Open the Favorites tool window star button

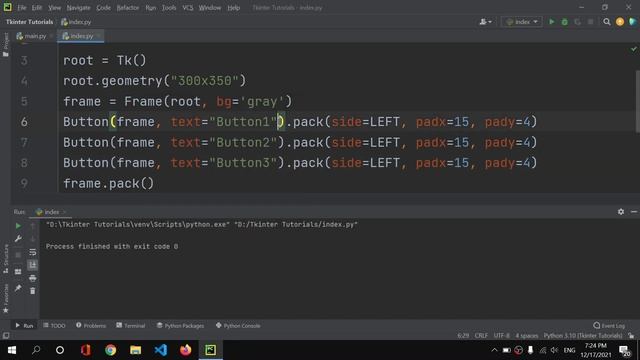point(5,298)
